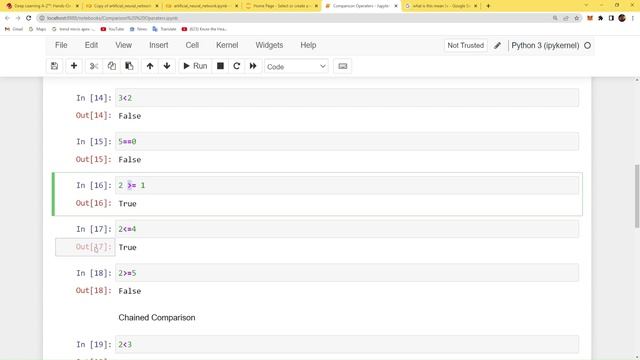Zoom magnifier icon in address bar
Image resolution: width=640 pixels, height=360 pixels.
[x=555, y=18]
